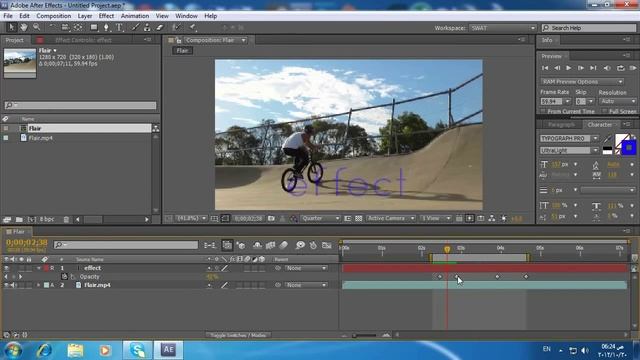Toggle Hide Shy Layers switch

click(x=257, y=245)
